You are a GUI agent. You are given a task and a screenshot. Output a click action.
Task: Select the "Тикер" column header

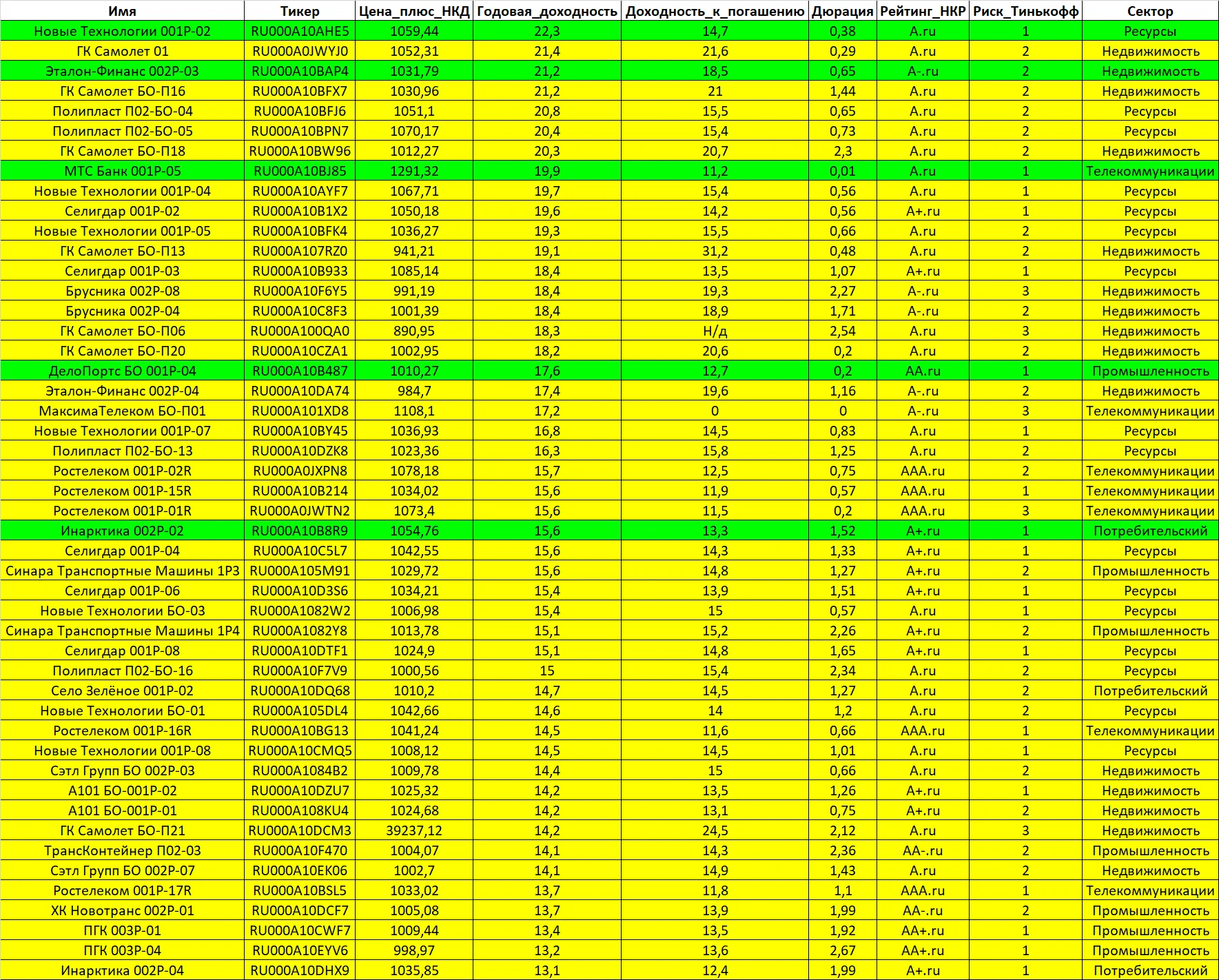tap(300, 11)
